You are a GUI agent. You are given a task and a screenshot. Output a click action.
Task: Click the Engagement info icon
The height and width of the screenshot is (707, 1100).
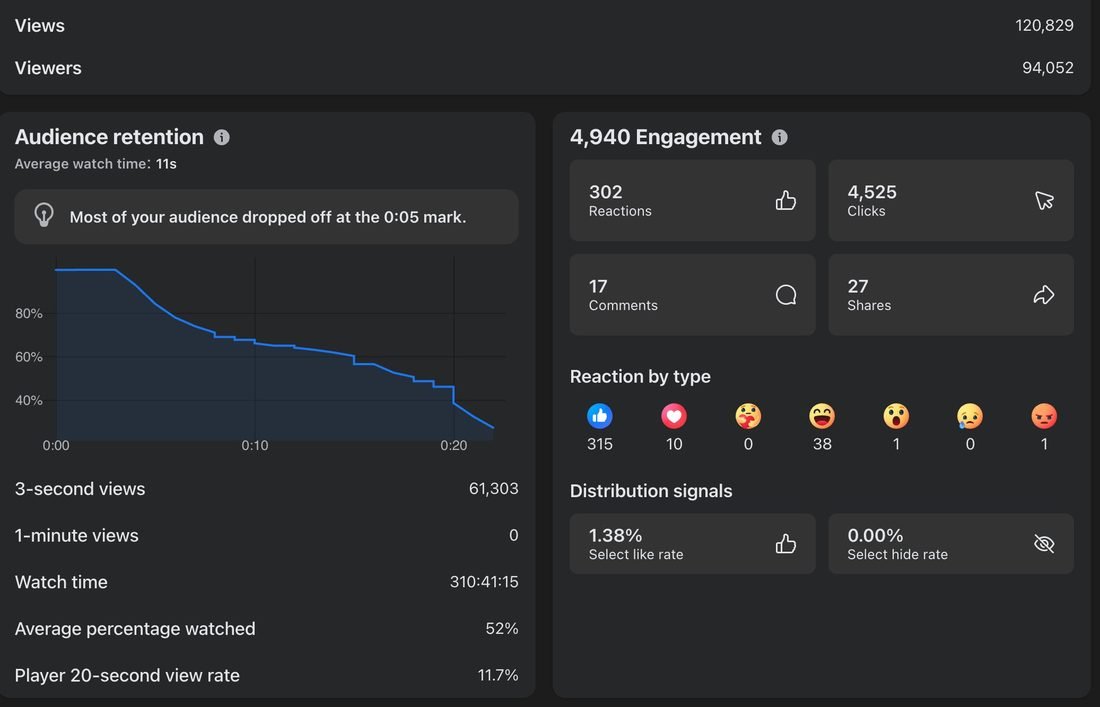point(779,137)
